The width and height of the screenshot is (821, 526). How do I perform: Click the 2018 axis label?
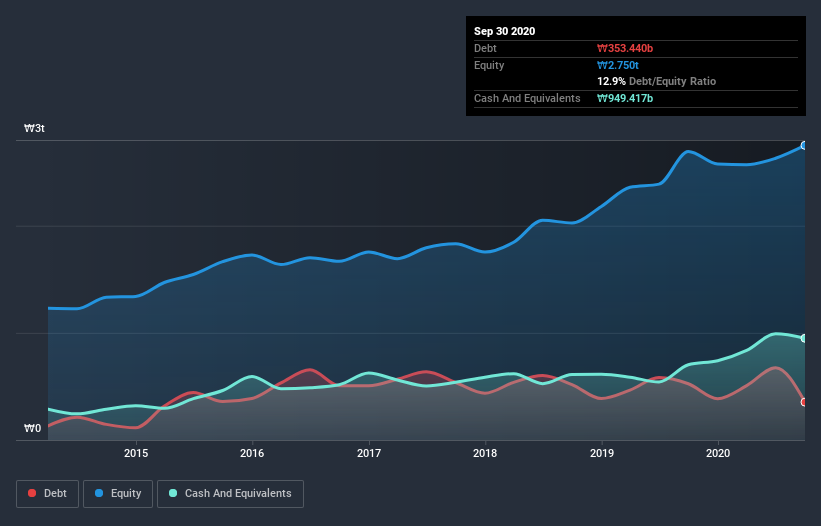pyautogui.click(x=485, y=453)
